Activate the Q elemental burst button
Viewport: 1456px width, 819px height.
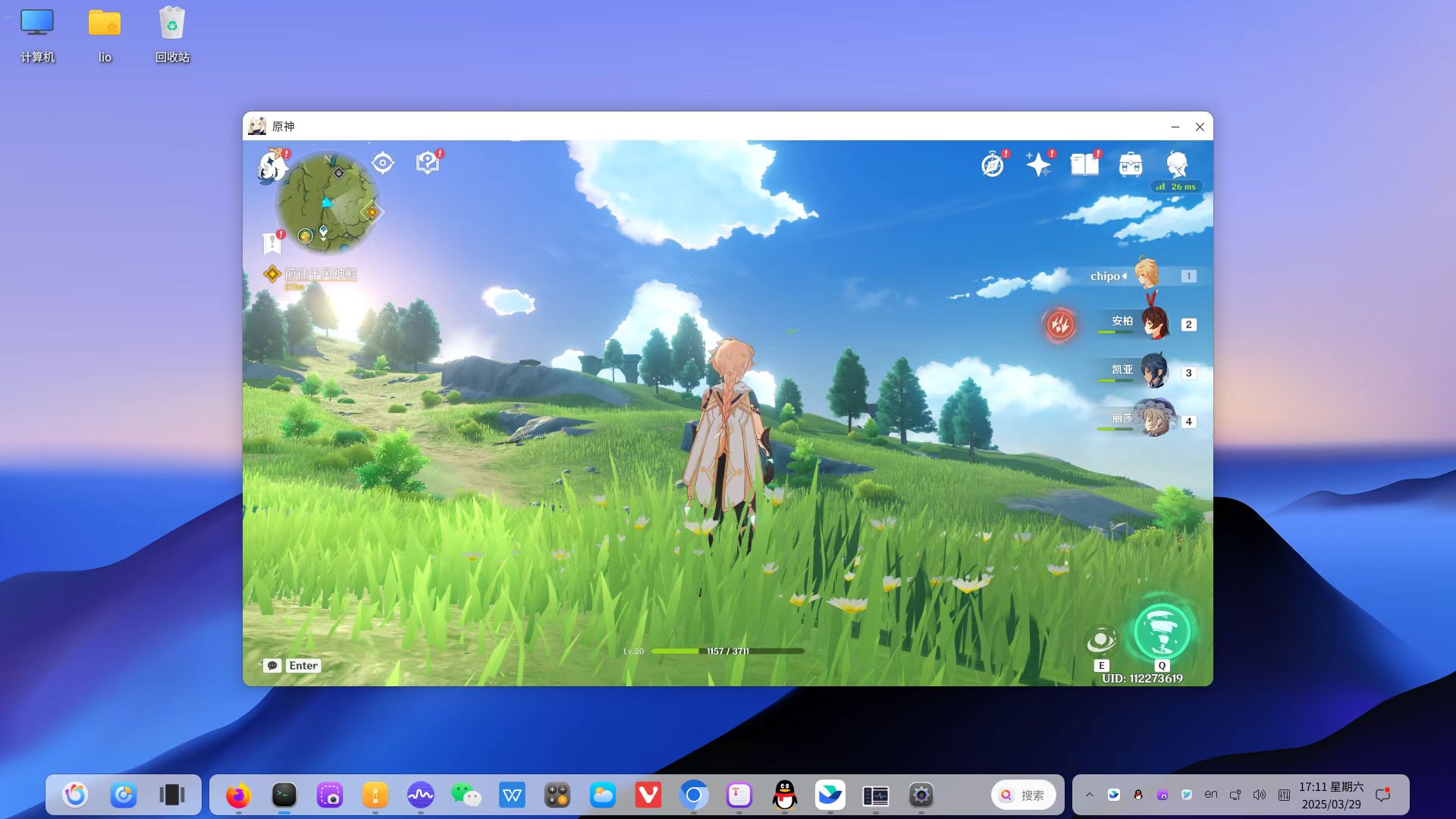[1162, 632]
